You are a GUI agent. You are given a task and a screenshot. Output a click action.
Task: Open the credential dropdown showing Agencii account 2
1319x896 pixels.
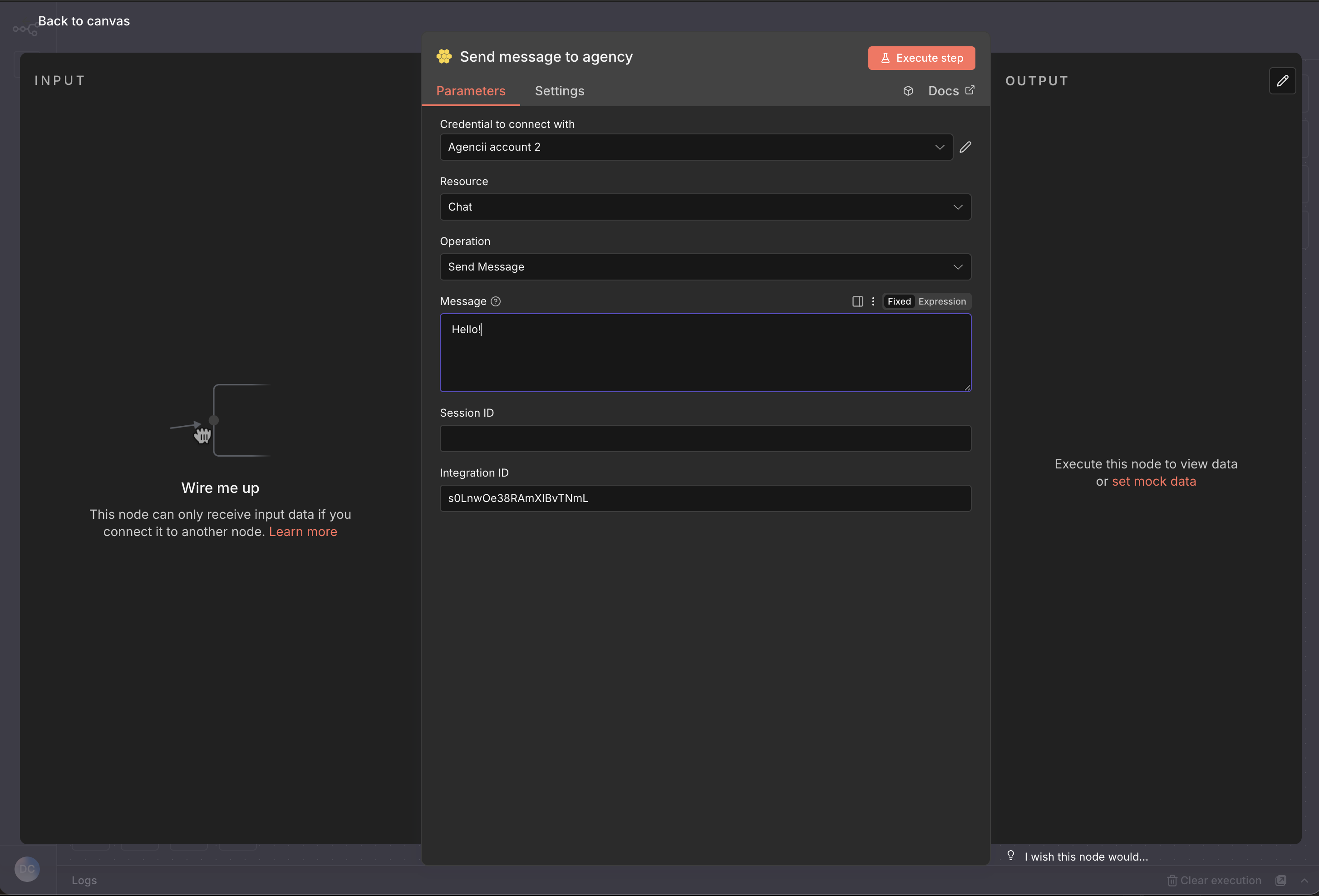[696, 147]
